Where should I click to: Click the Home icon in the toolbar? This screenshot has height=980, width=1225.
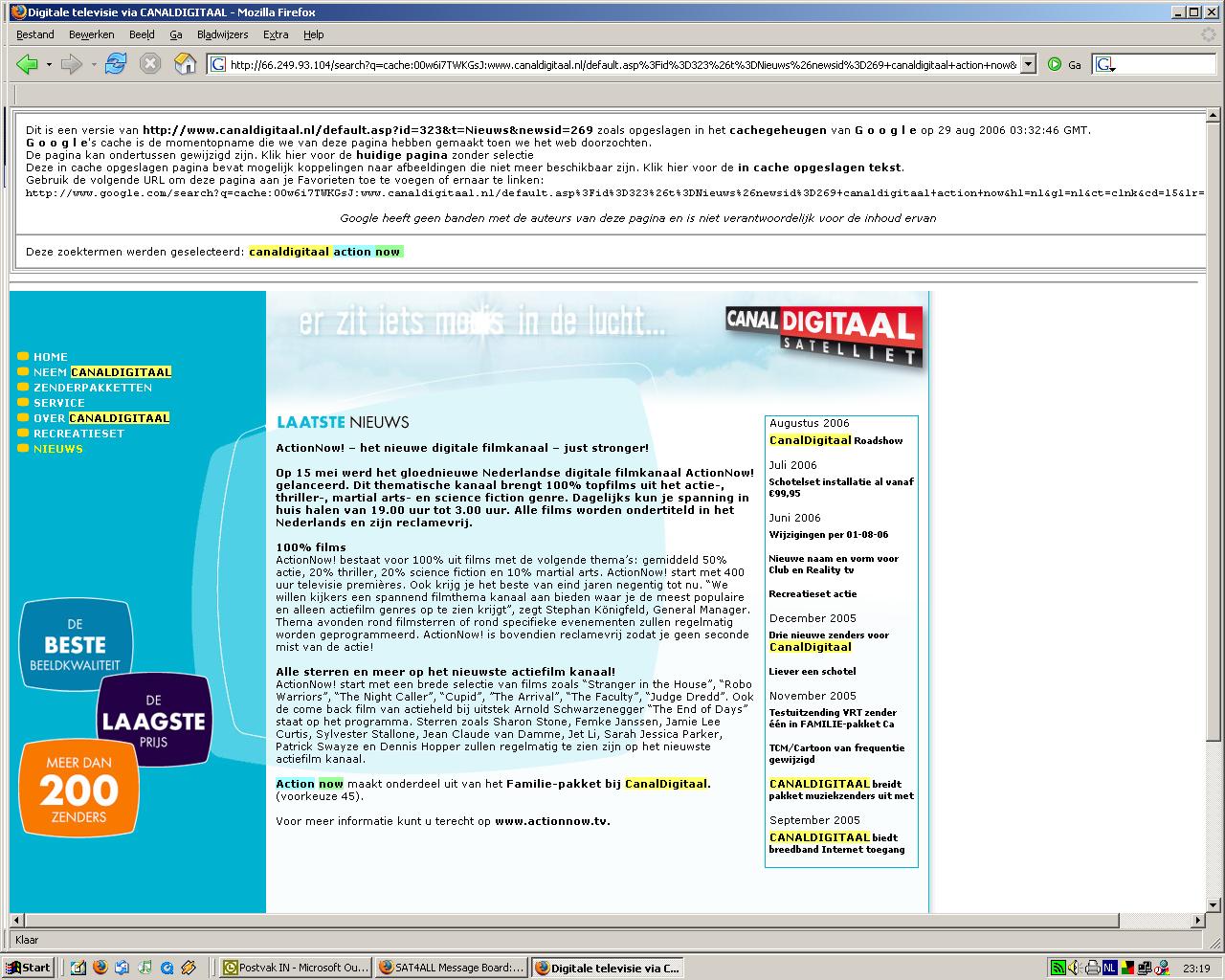[x=185, y=64]
